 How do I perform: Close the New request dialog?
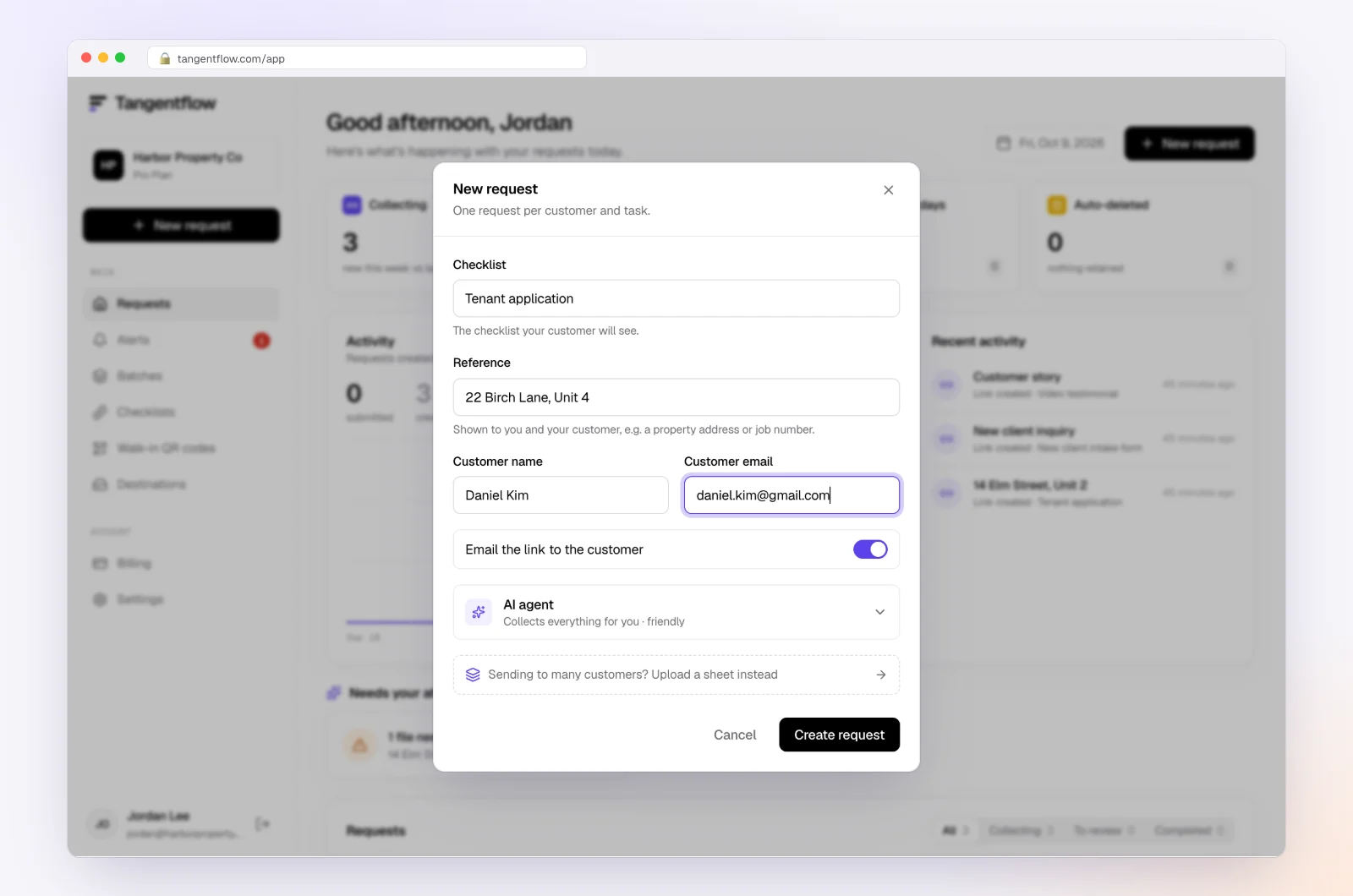pos(888,190)
